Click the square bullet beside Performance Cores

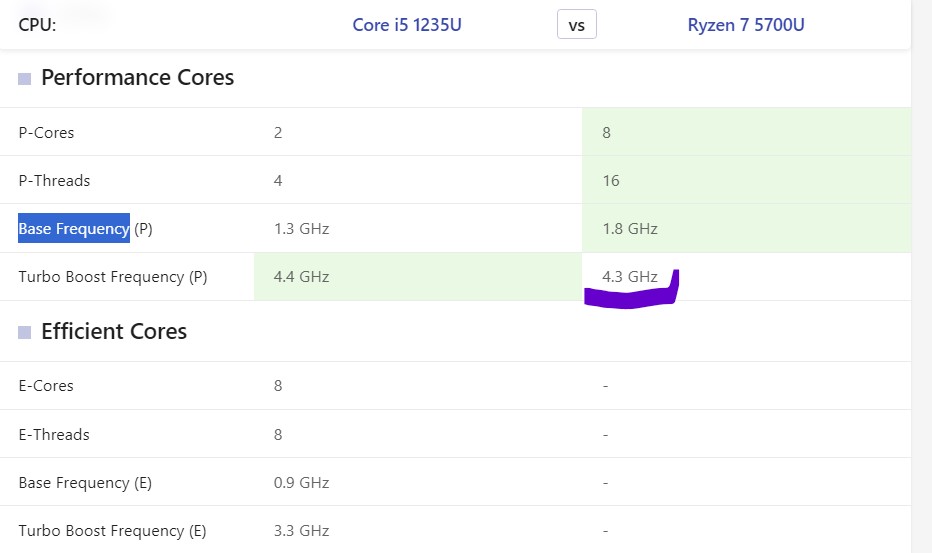click(x=24, y=78)
